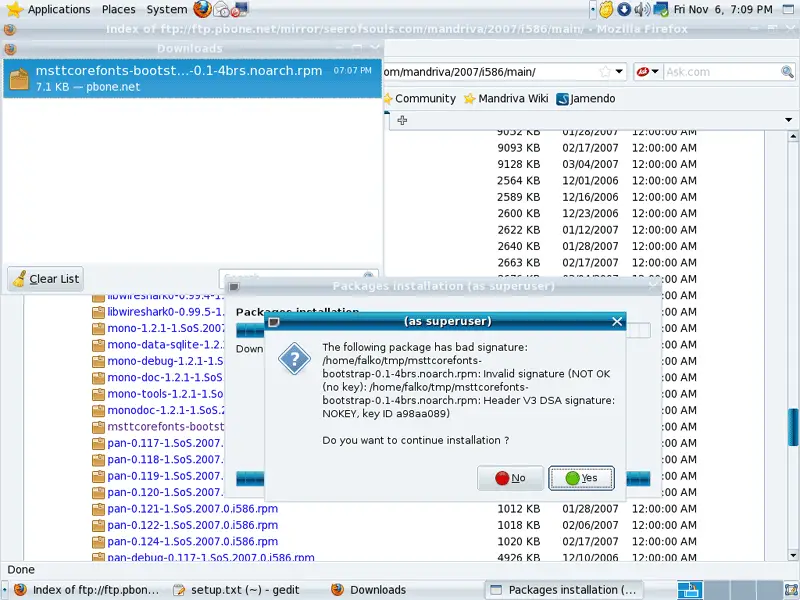
Task: Close the (as superuser) dialog
Action: [617, 321]
